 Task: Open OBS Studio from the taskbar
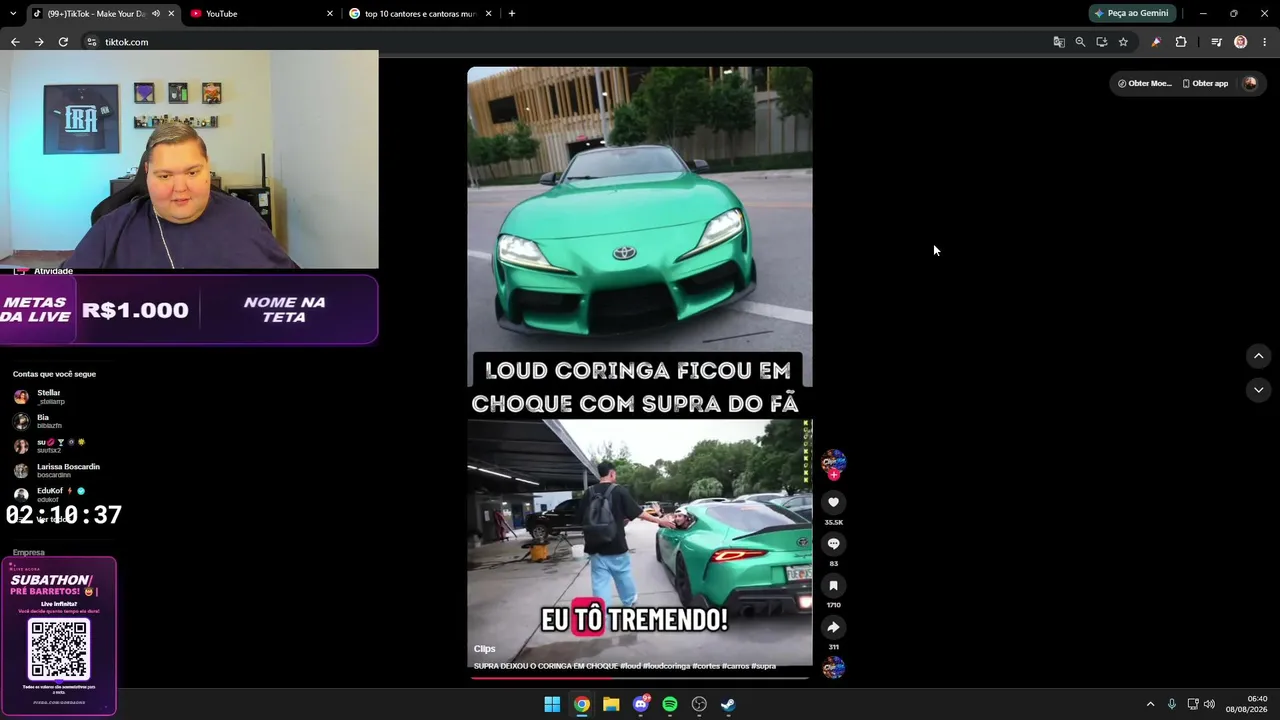(x=699, y=704)
